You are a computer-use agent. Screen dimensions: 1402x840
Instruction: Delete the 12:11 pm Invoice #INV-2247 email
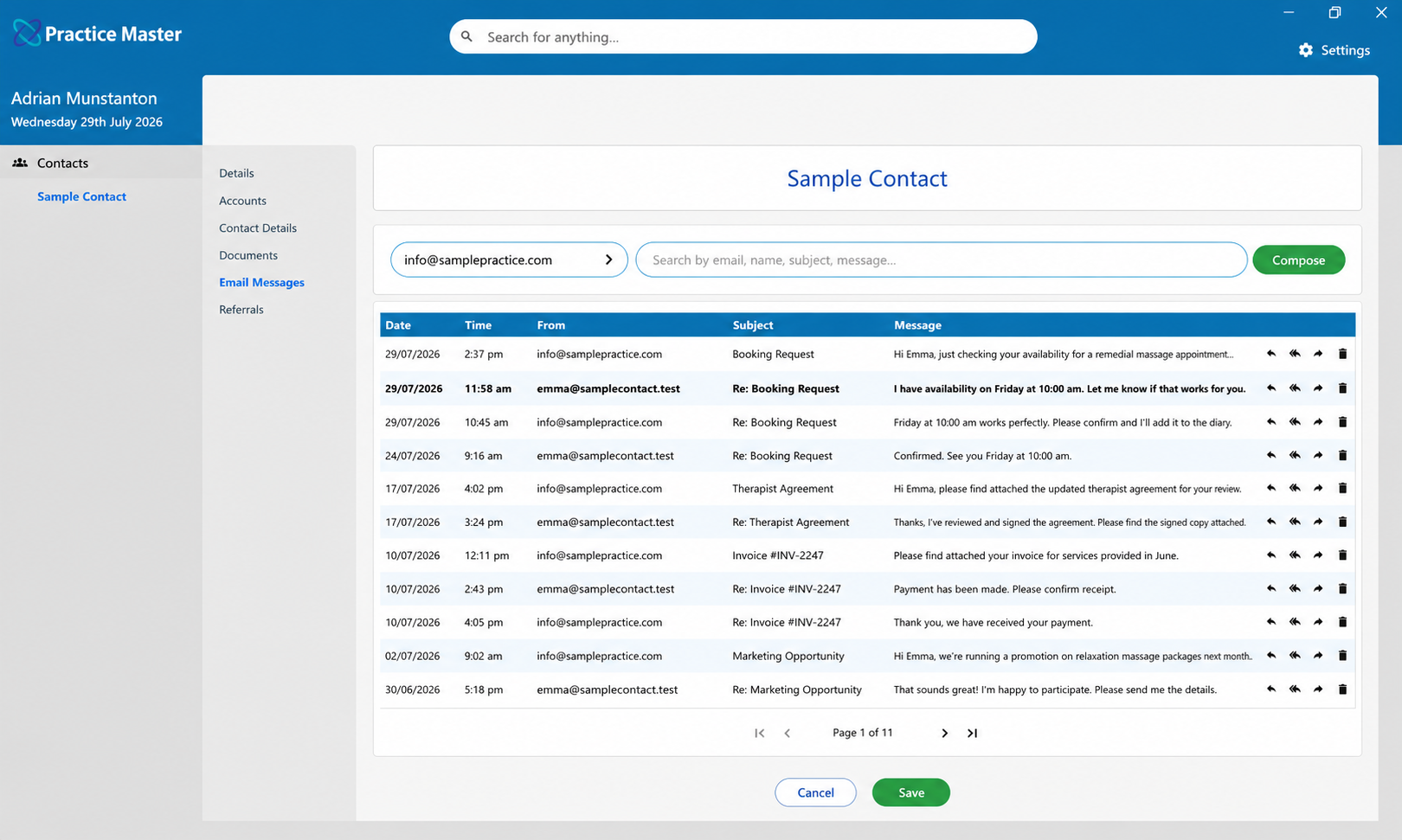(x=1342, y=555)
